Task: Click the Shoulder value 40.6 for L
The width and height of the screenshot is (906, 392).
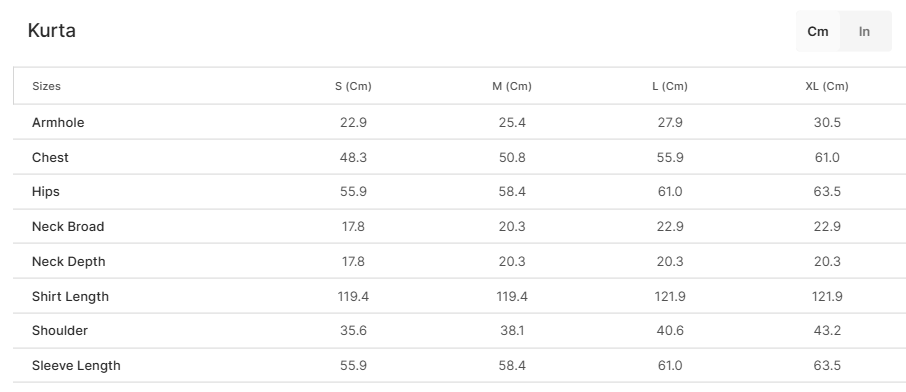Action: pyautogui.click(x=670, y=331)
